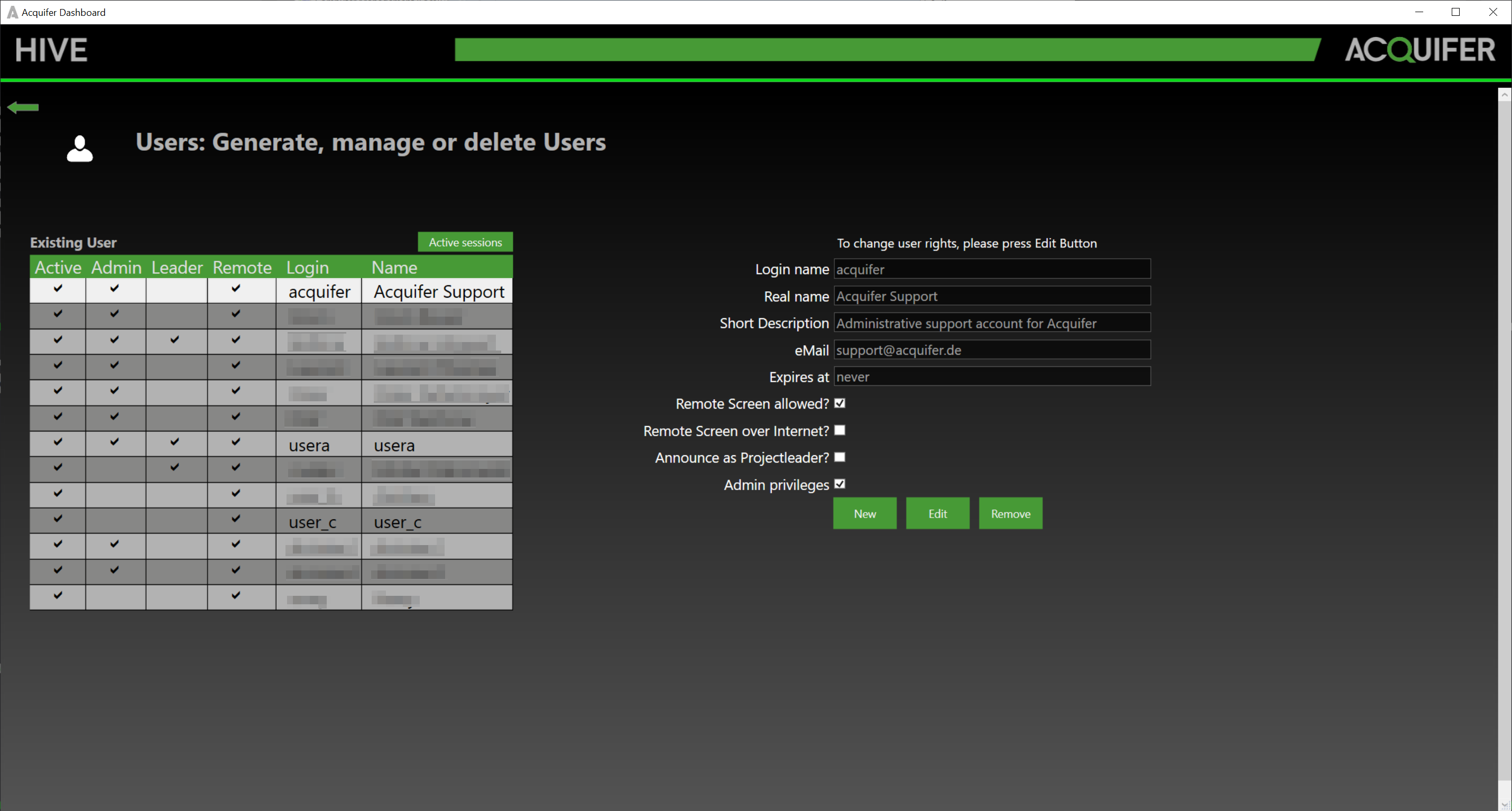
Task: Toggle Admin privileges checkbox
Action: [840, 484]
